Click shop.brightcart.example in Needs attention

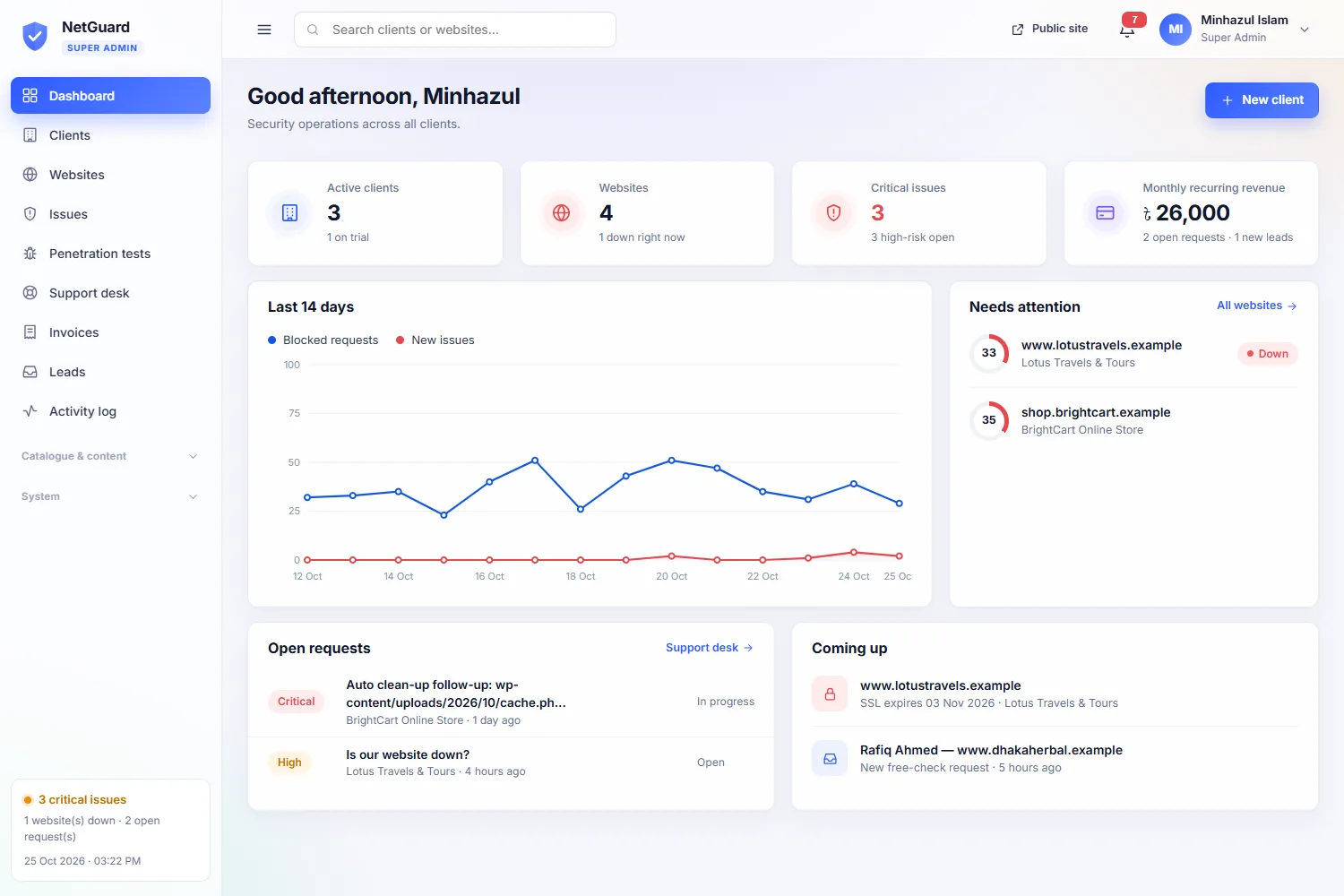(1133, 421)
